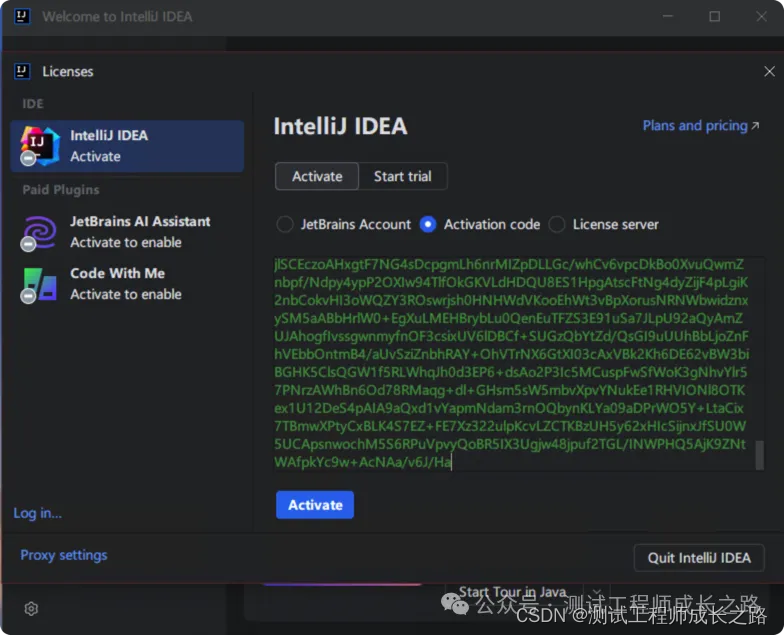Select IntelliJ IDEA in the IDE list
The width and height of the screenshot is (784, 635).
click(127, 146)
